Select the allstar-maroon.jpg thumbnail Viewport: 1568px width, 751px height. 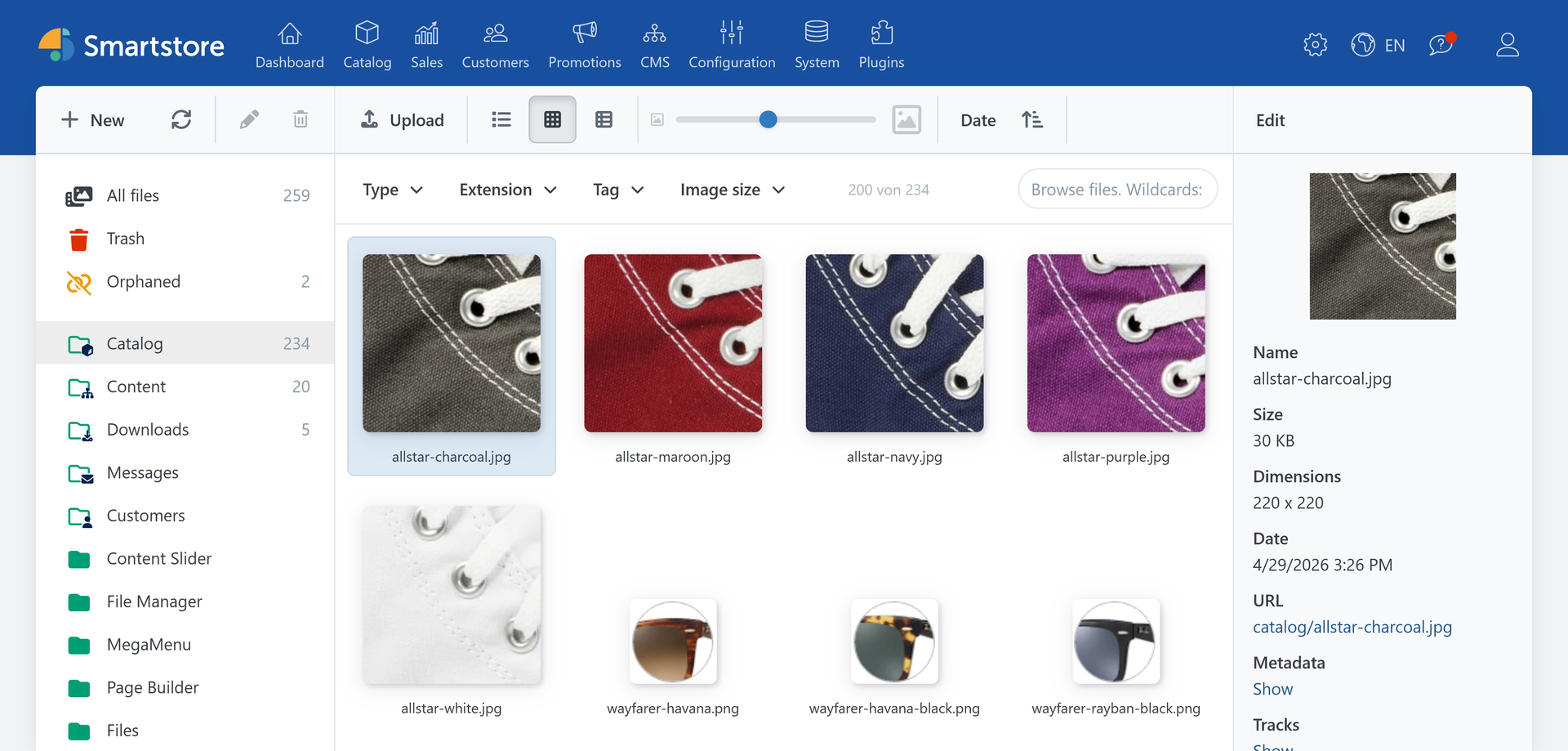pos(673,343)
